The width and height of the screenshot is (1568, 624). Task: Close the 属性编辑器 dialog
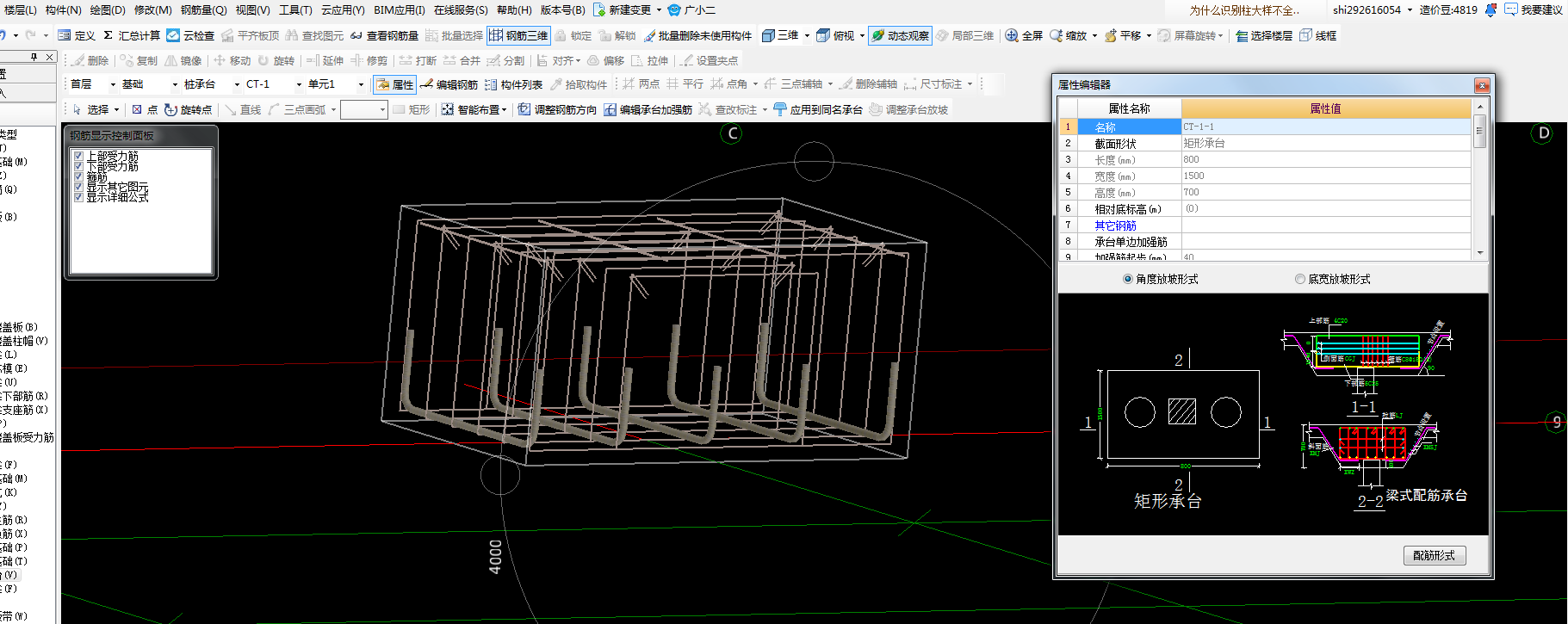click(x=1481, y=85)
